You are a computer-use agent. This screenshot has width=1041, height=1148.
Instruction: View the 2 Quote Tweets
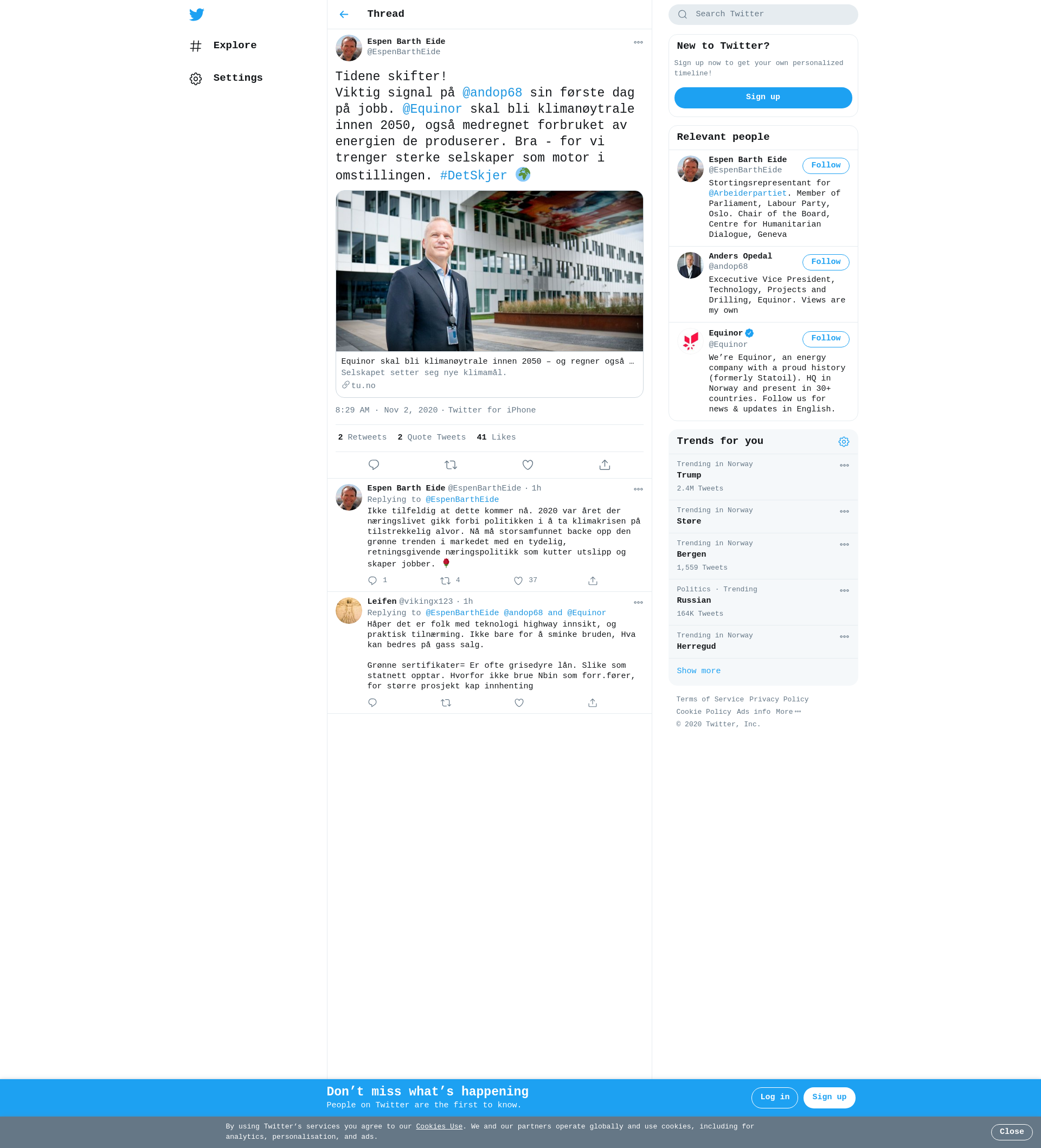click(x=432, y=437)
